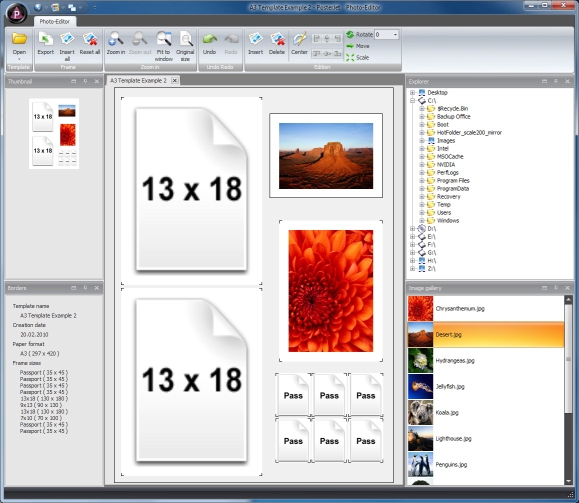Click 7x10 ( 70 x 100 ) frame size

click(x=41, y=418)
